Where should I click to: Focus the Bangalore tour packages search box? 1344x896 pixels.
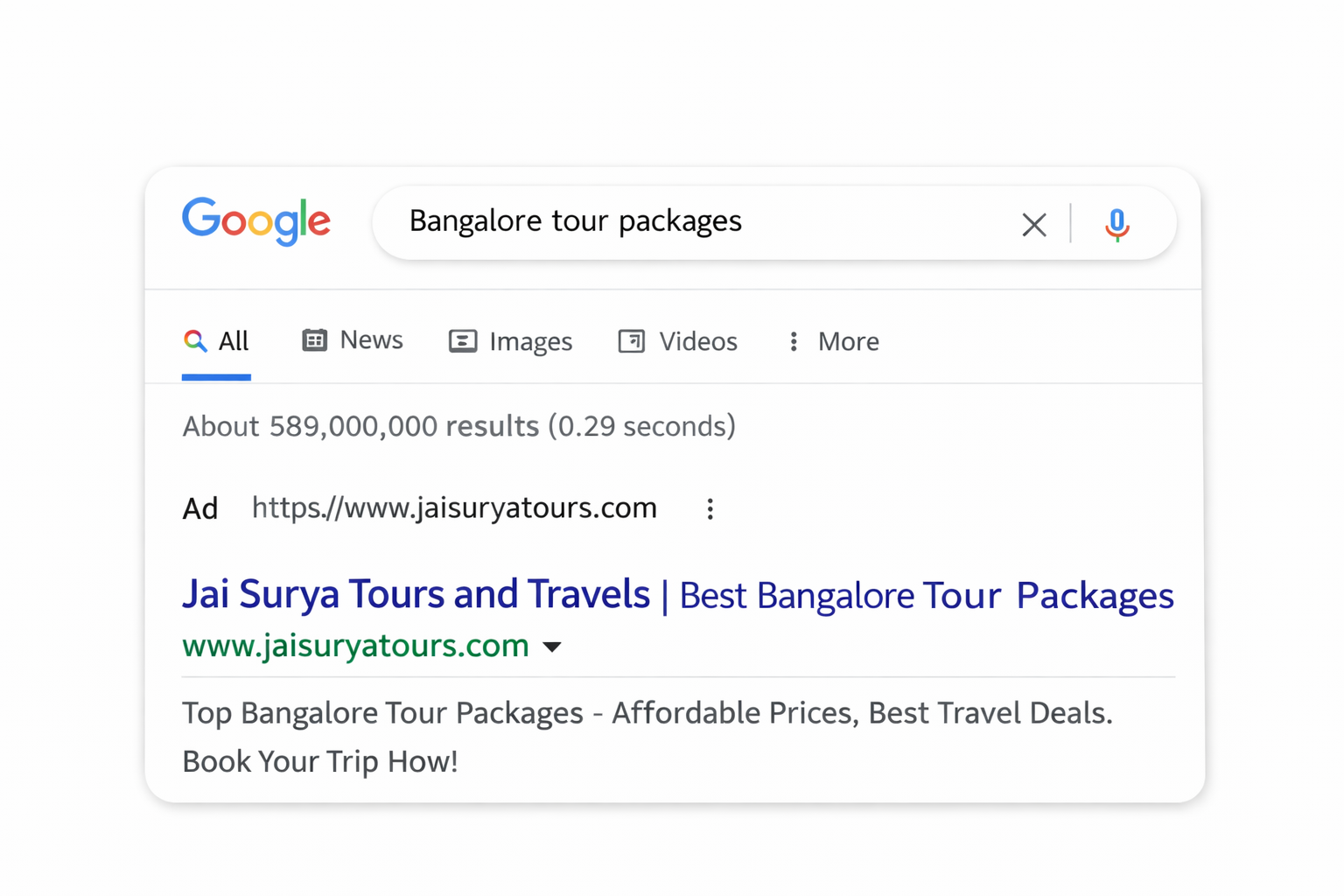[682, 221]
